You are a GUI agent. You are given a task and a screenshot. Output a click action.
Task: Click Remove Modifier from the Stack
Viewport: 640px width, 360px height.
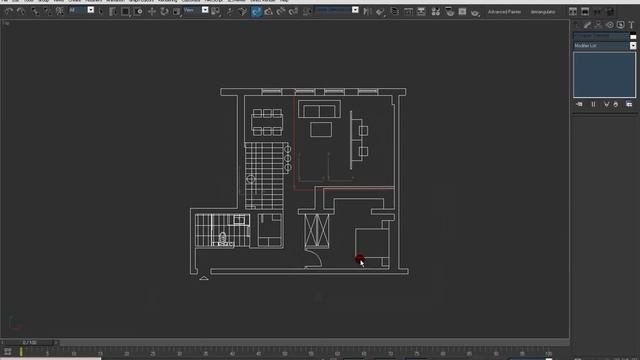[616, 104]
